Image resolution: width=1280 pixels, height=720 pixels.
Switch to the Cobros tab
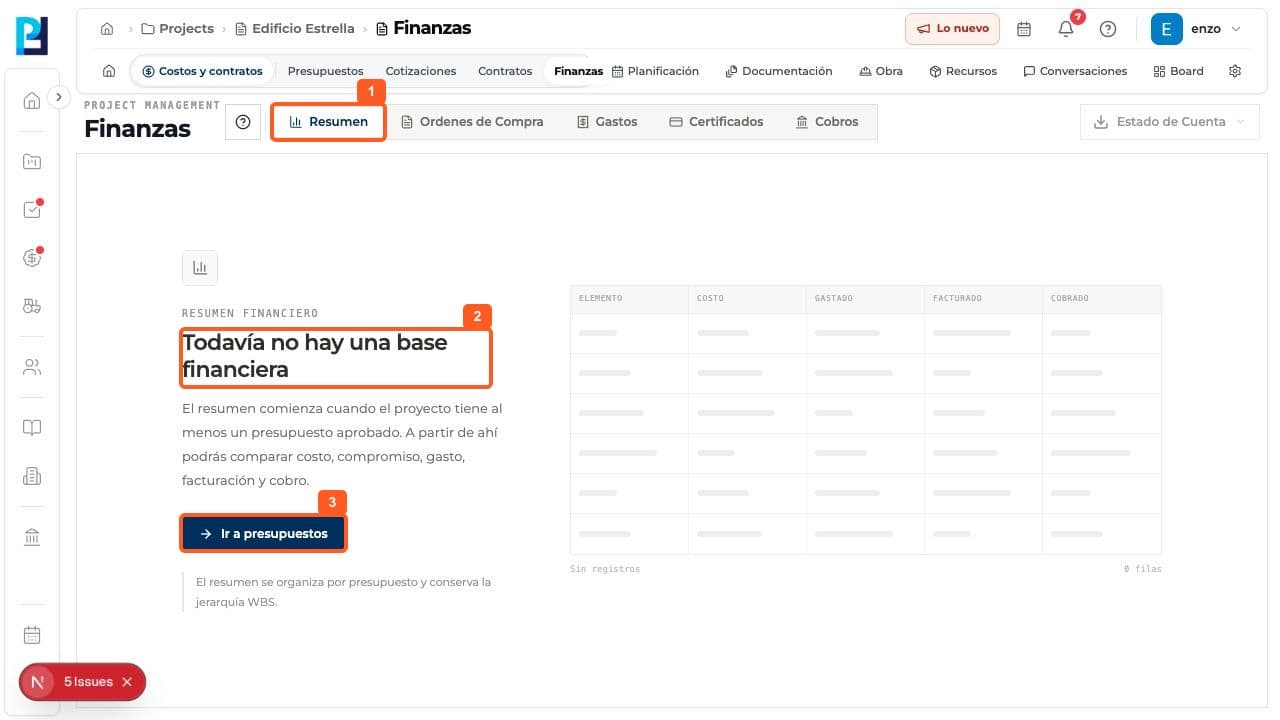click(x=827, y=122)
